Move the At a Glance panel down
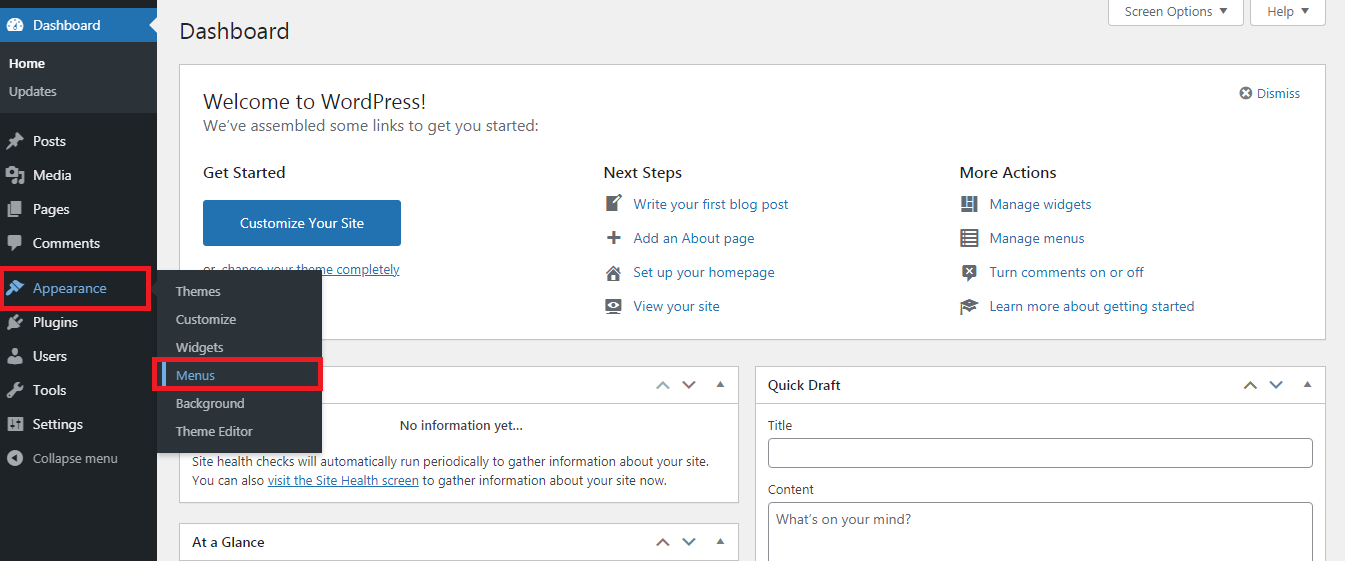 [x=688, y=542]
